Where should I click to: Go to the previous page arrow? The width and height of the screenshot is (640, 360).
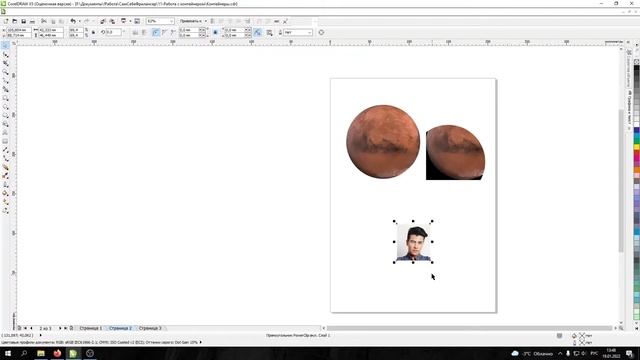tap(31, 328)
